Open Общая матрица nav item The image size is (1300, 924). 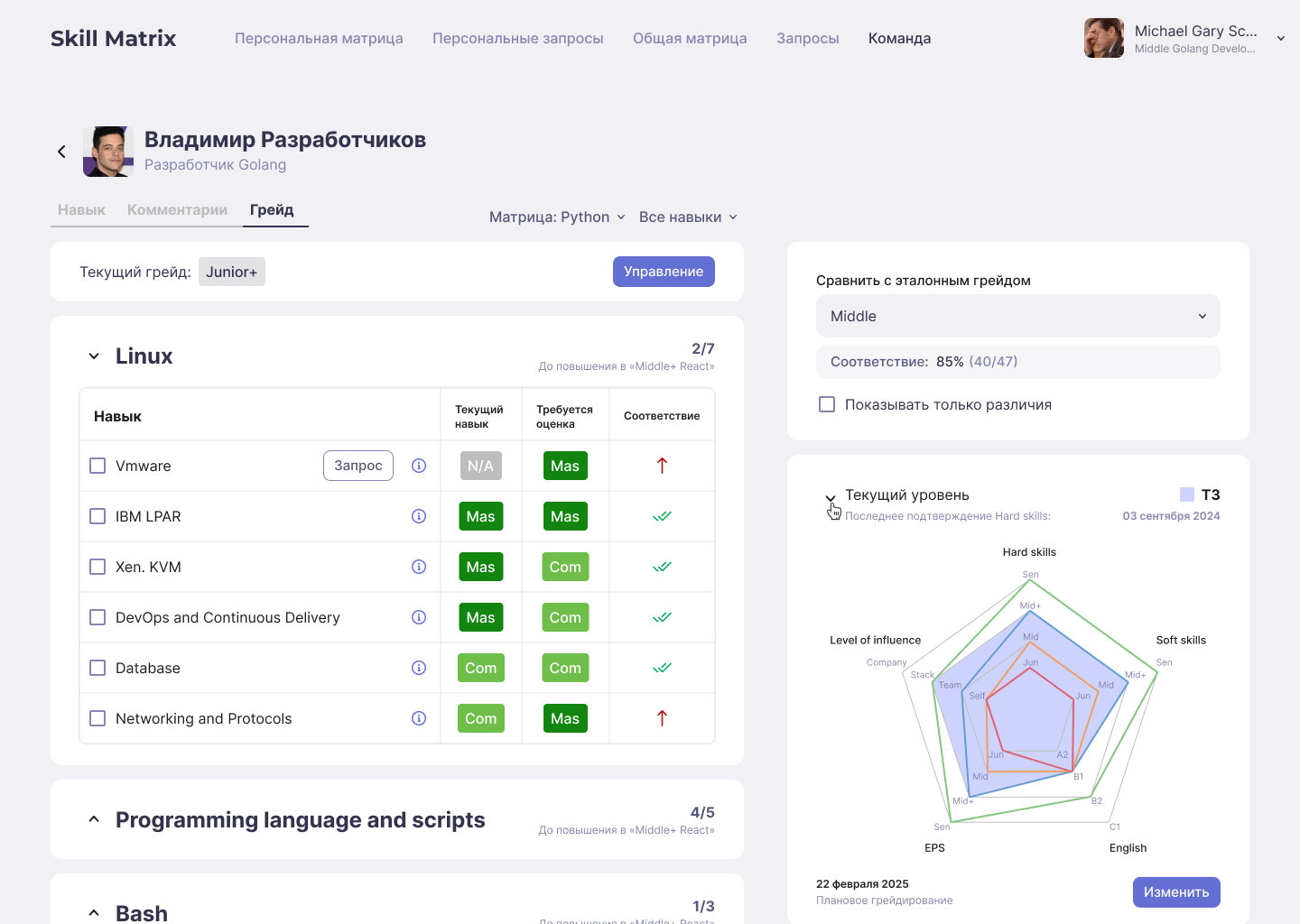coord(690,38)
